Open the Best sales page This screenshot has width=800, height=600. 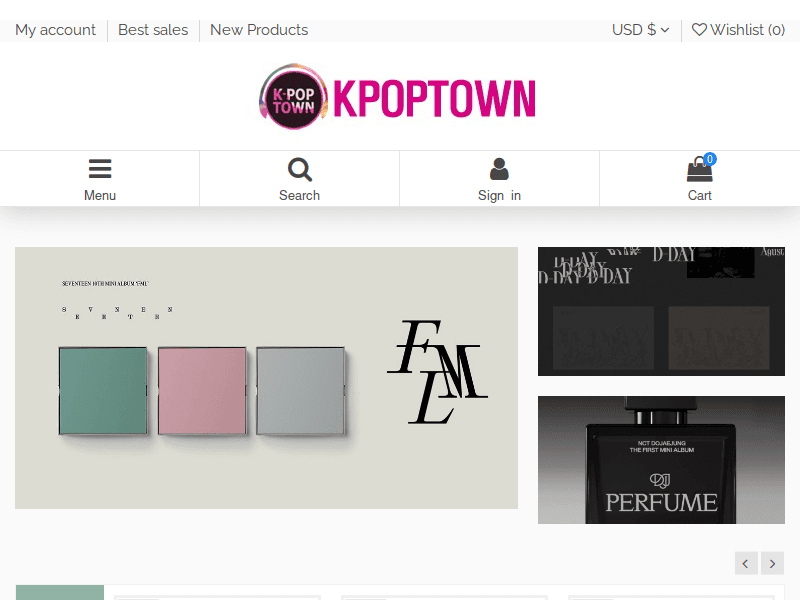[x=152, y=30]
